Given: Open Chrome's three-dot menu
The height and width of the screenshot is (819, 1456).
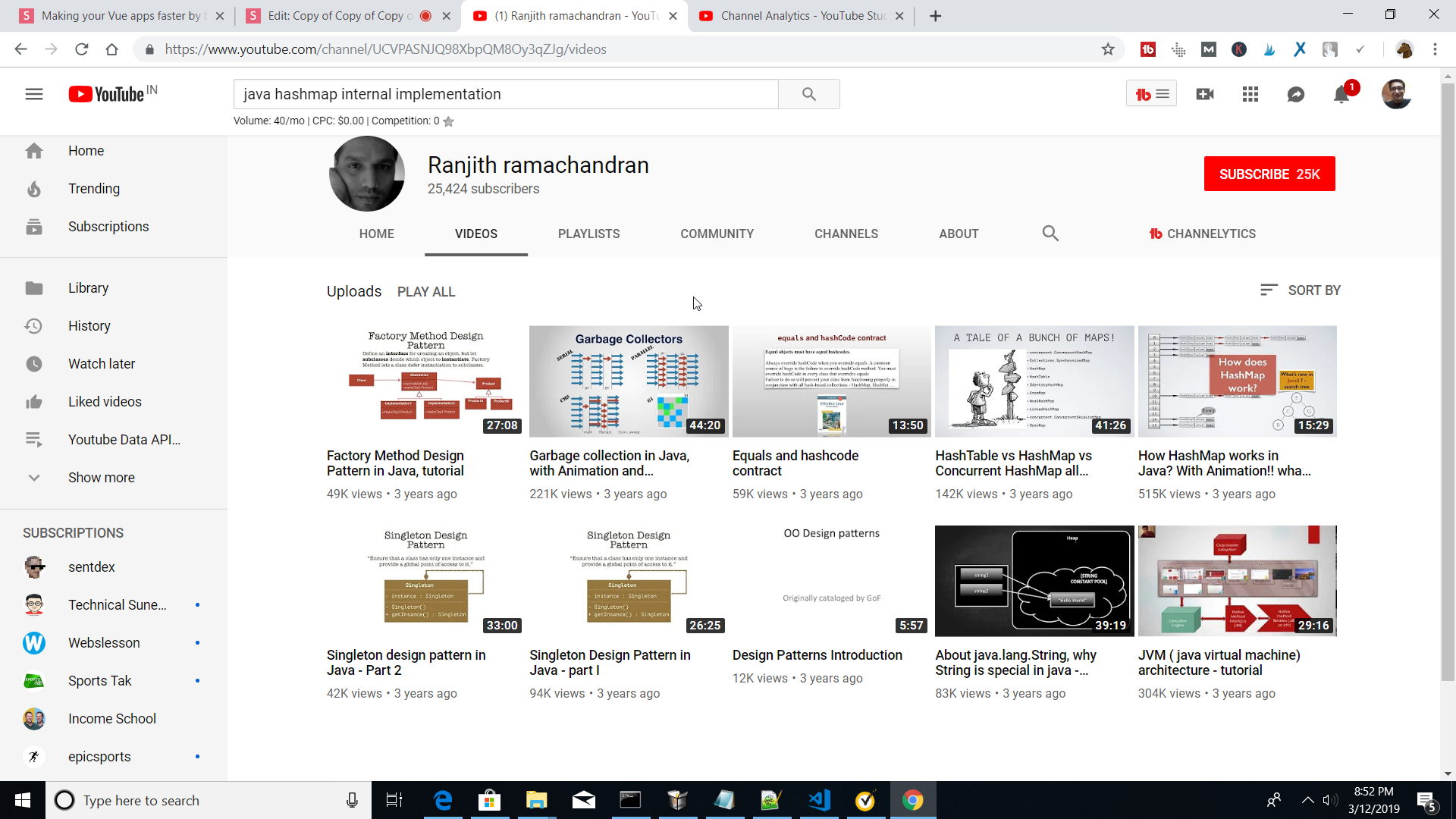Looking at the screenshot, I should [x=1435, y=49].
